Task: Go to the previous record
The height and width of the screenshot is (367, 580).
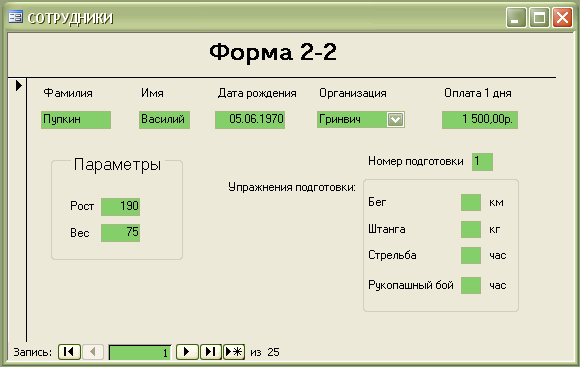Action: click(93, 351)
